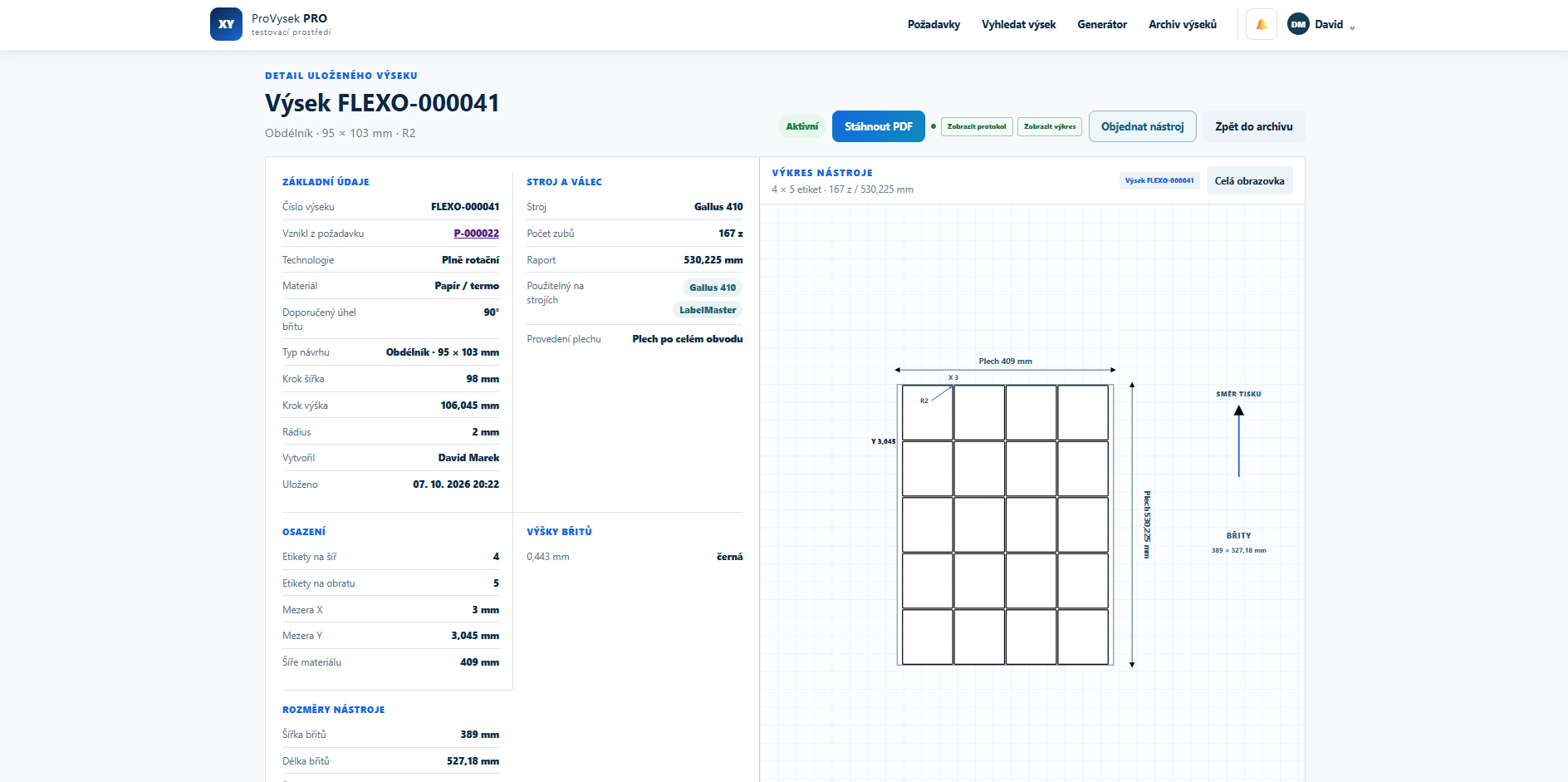
Task: Click saved date 07. 10. 2026 20:22
Action: [456, 484]
